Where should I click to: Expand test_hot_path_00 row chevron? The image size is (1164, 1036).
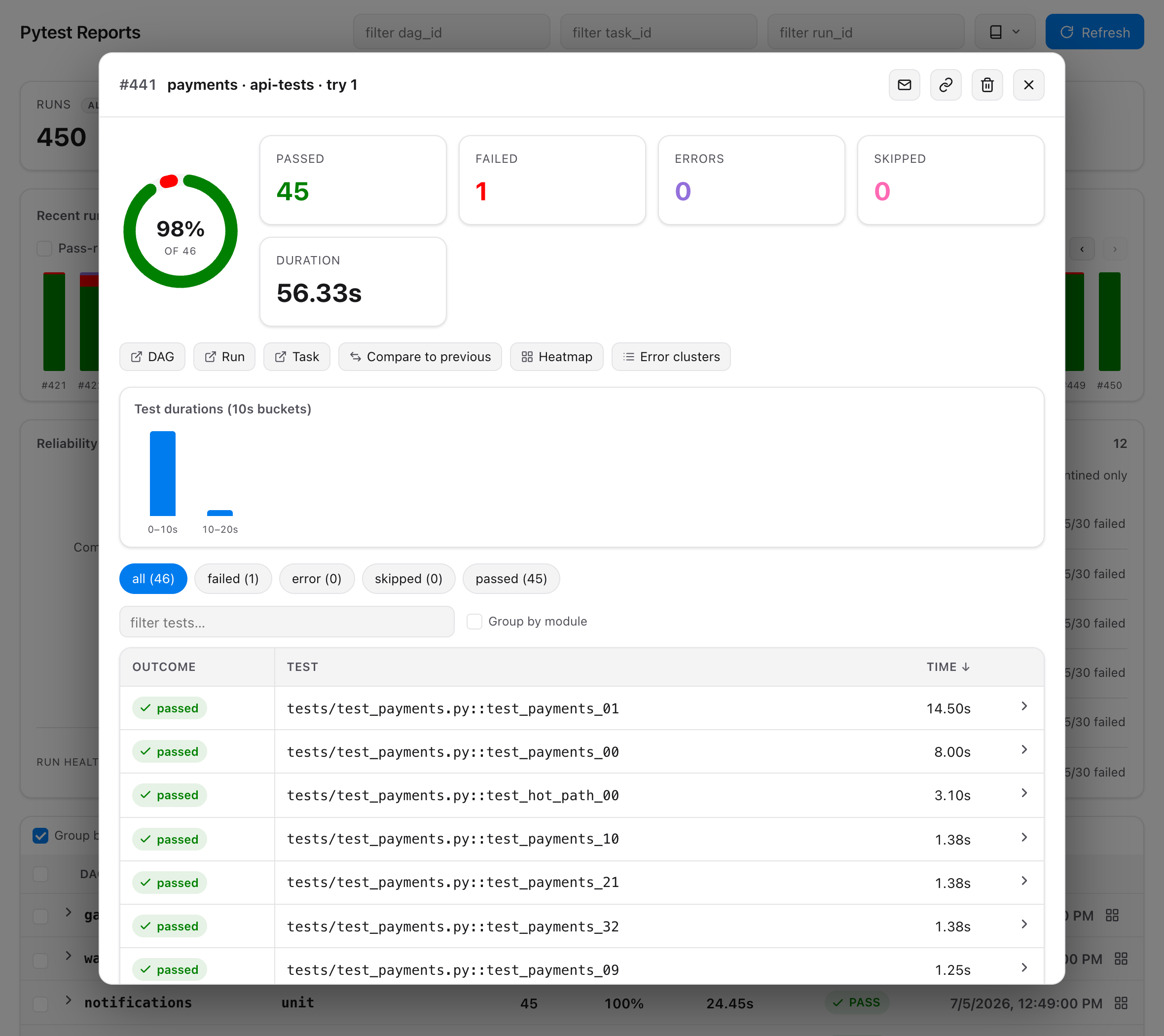click(x=1024, y=793)
